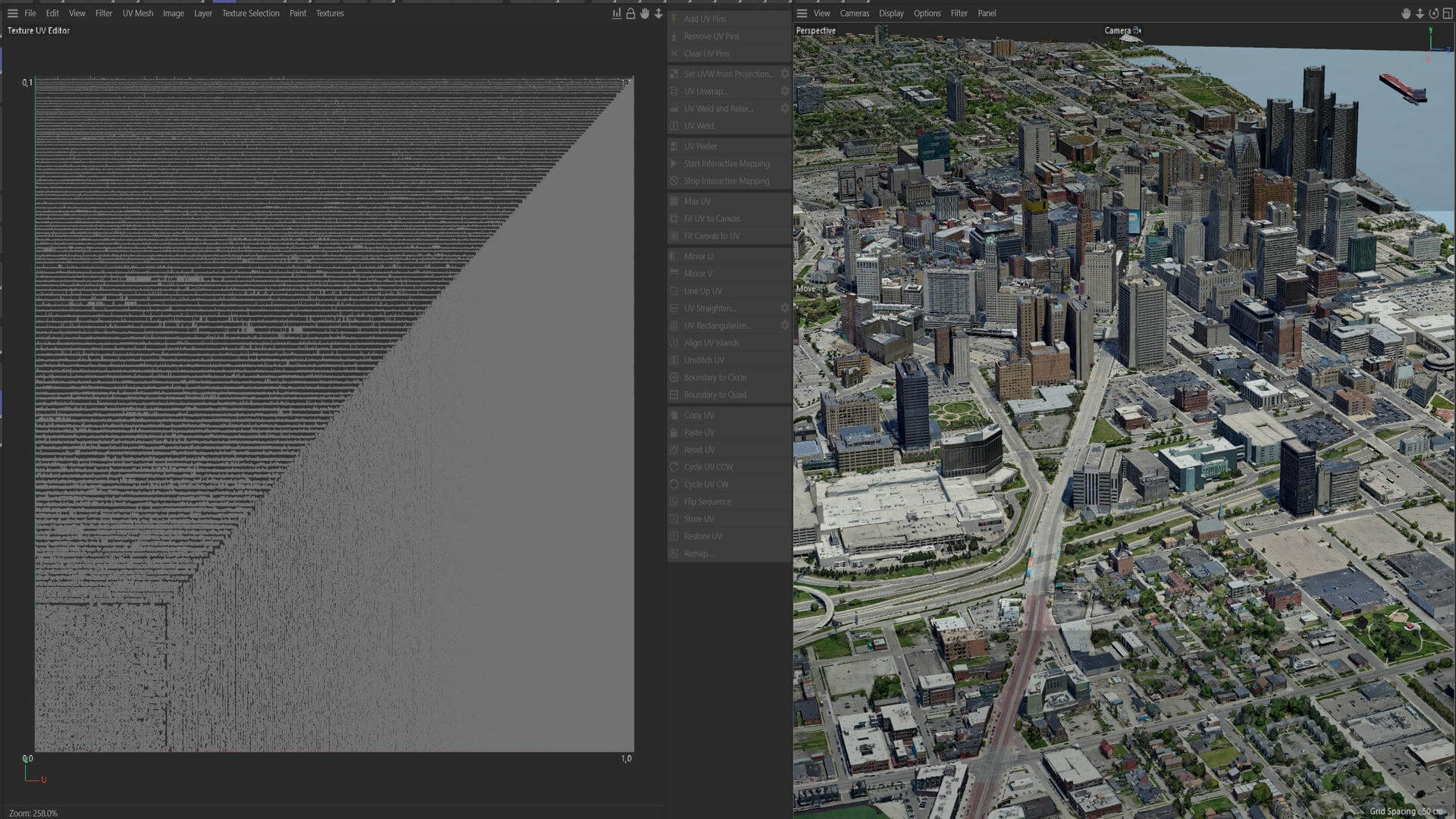Click the Mirror U command

(x=729, y=257)
